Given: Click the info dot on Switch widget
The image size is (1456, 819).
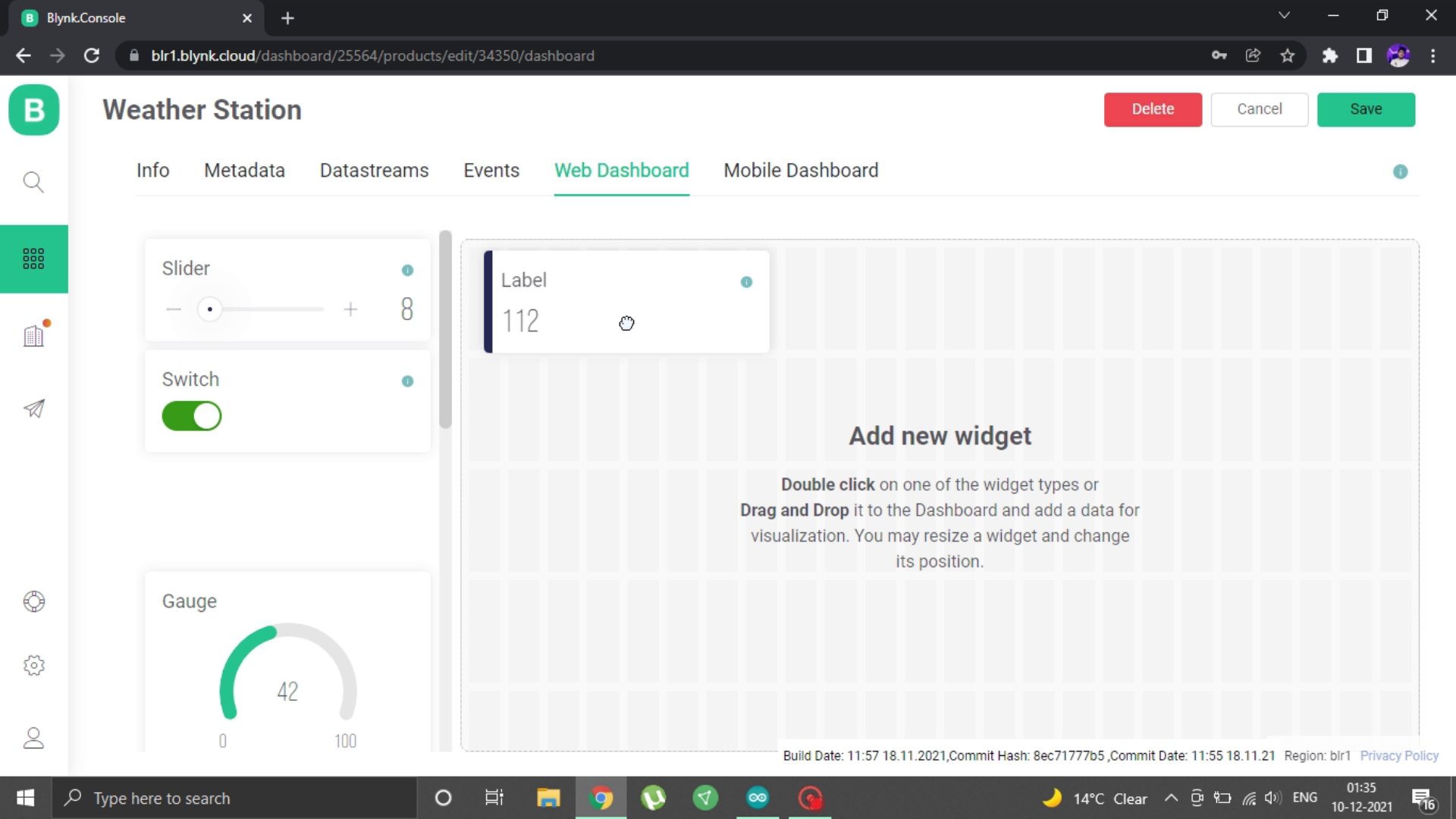Looking at the screenshot, I should pos(407,381).
